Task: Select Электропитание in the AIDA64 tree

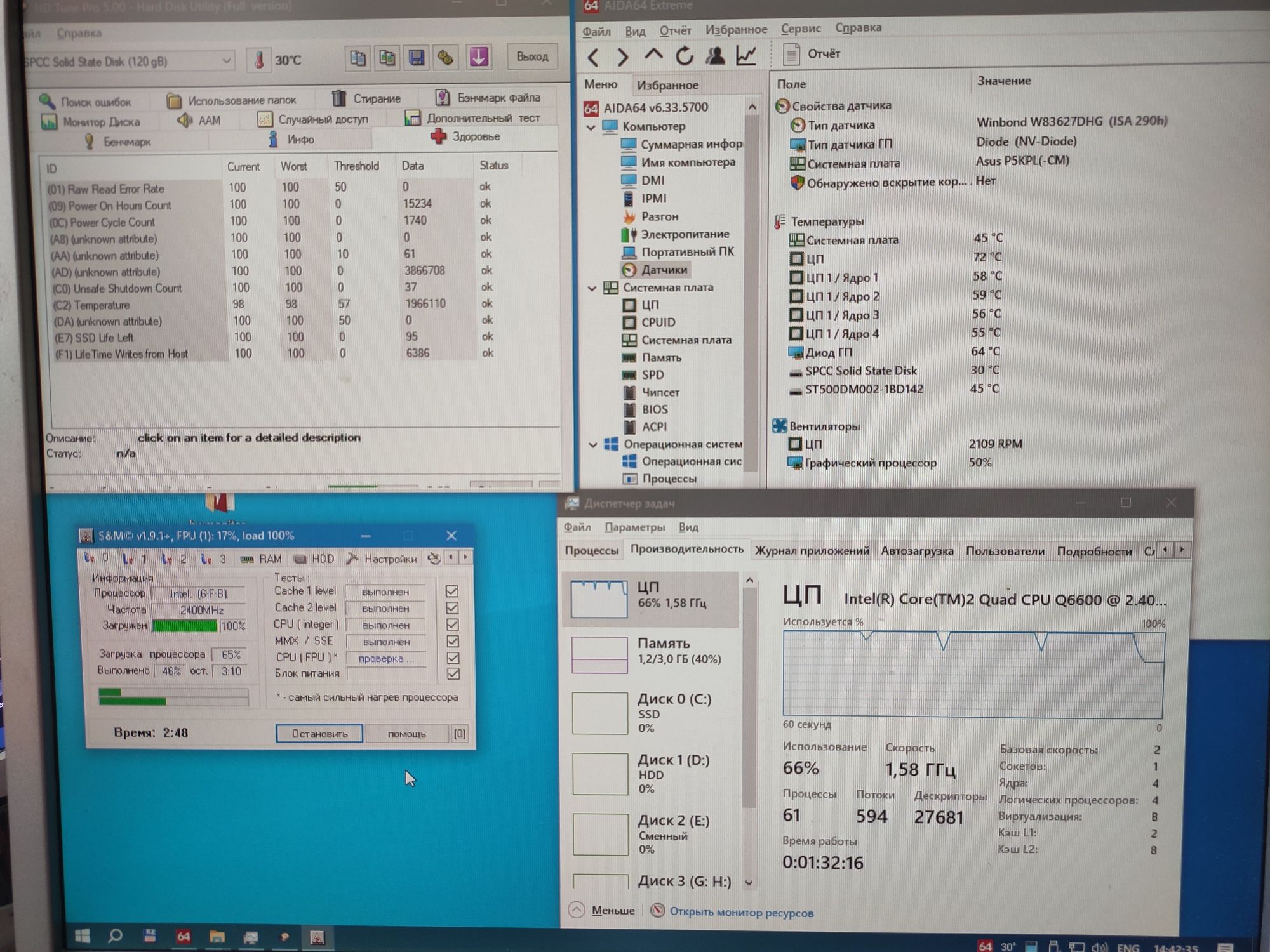Action: [x=675, y=234]
